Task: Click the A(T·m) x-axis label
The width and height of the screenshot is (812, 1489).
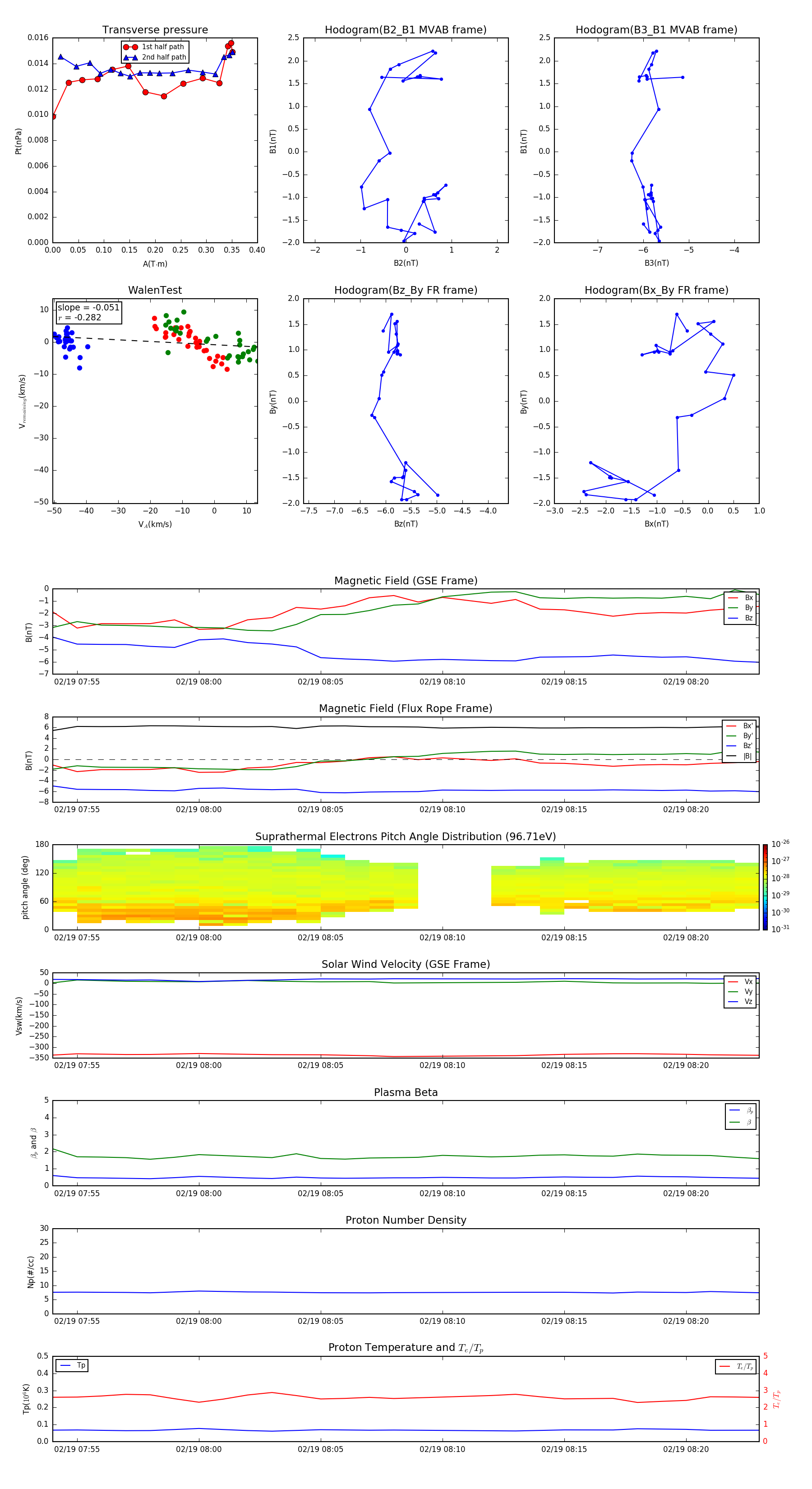Action: [155, 264]
